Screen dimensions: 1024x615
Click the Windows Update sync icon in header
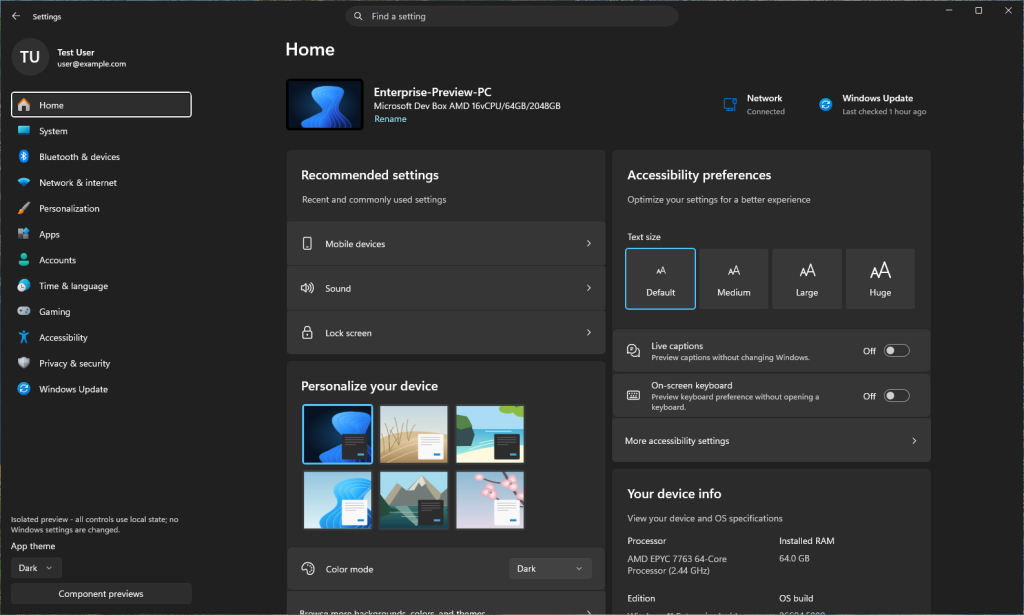point(825,104)
